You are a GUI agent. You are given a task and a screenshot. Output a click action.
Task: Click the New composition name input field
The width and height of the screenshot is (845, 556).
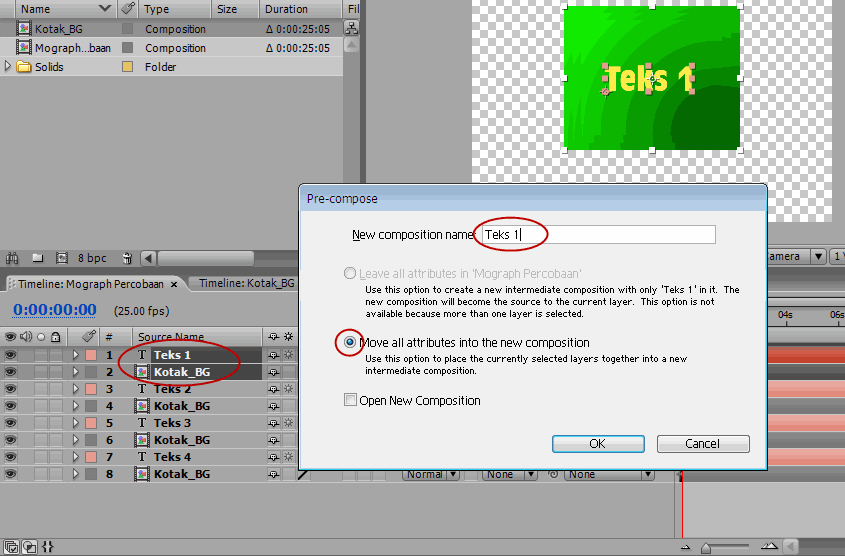point(598,234)
